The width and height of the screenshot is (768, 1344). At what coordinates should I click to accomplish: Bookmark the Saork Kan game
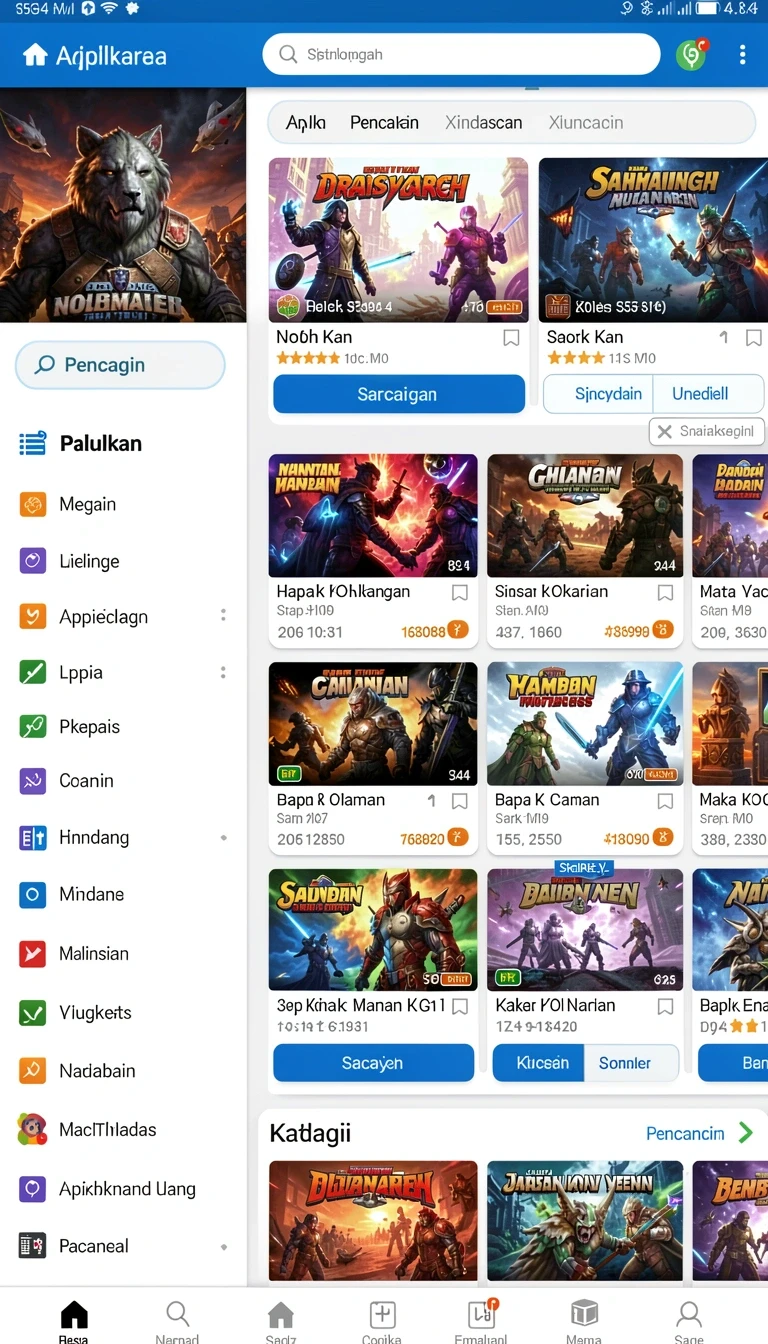point(754,338)
